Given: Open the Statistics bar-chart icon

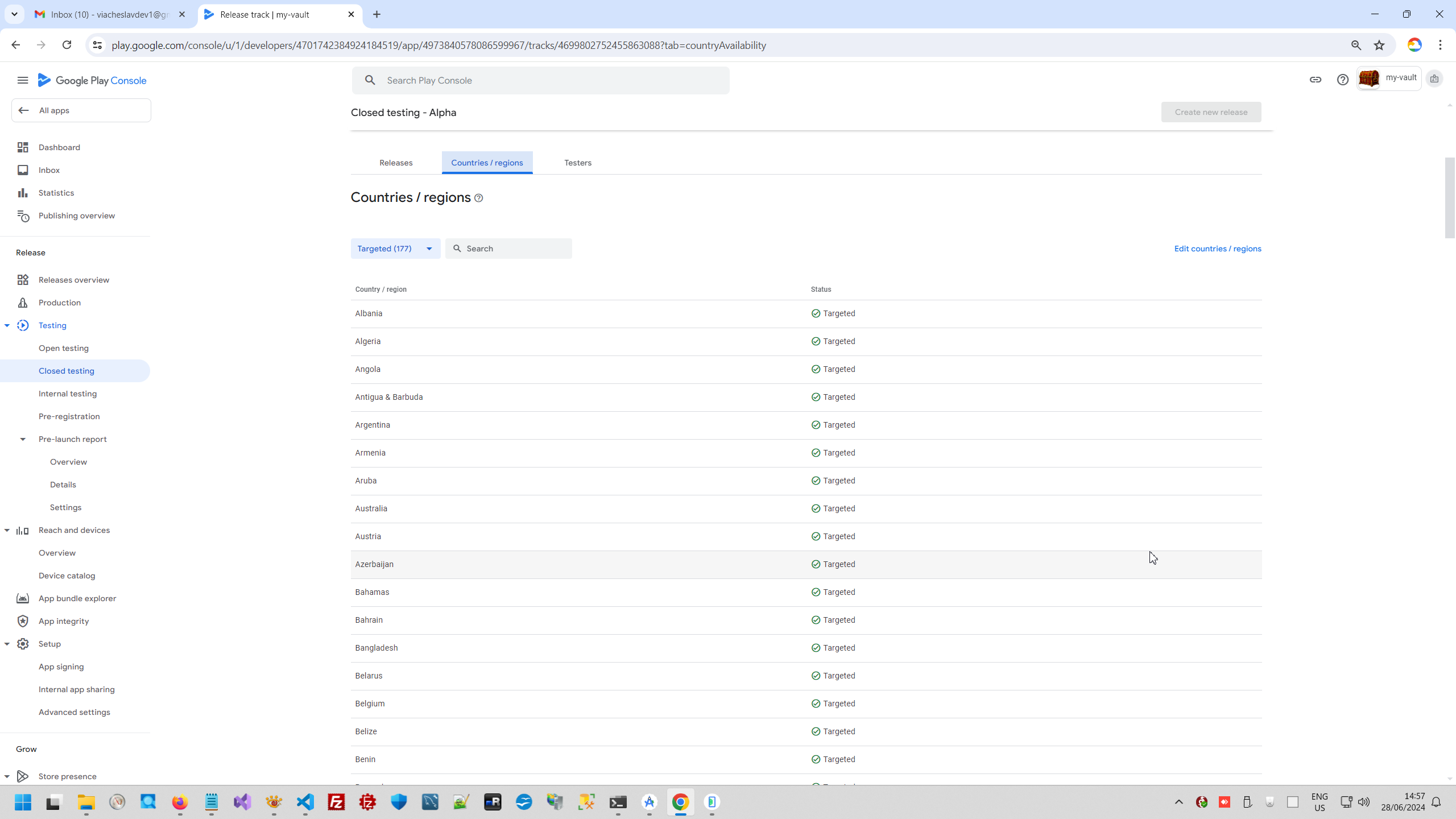Looking at the screenshot, I should 23,193.
